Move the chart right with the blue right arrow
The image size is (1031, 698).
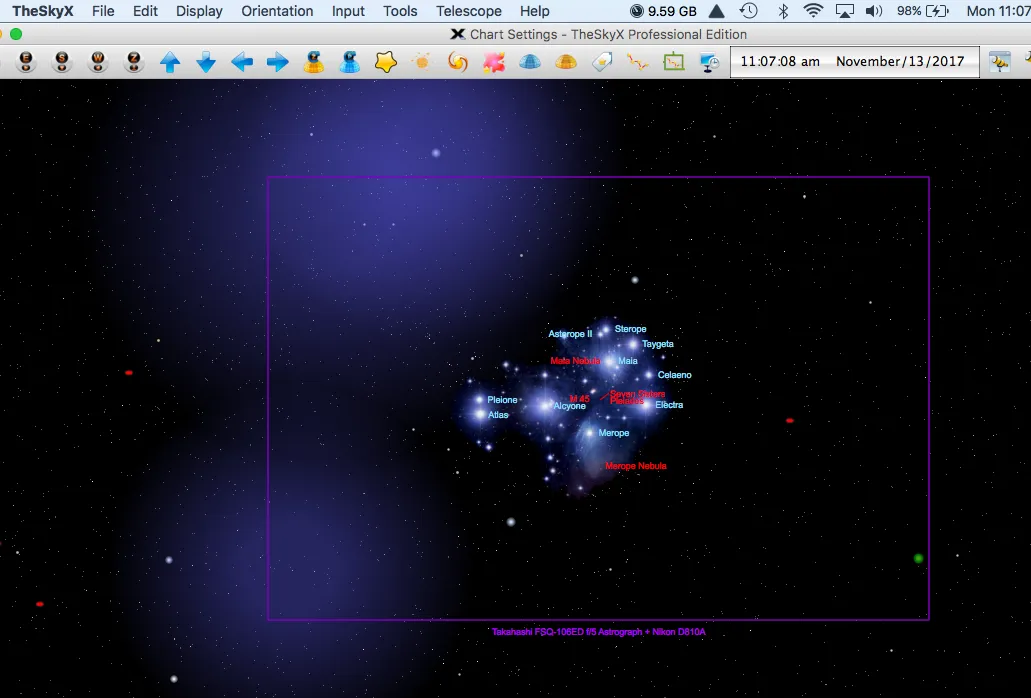pos(277,62)
